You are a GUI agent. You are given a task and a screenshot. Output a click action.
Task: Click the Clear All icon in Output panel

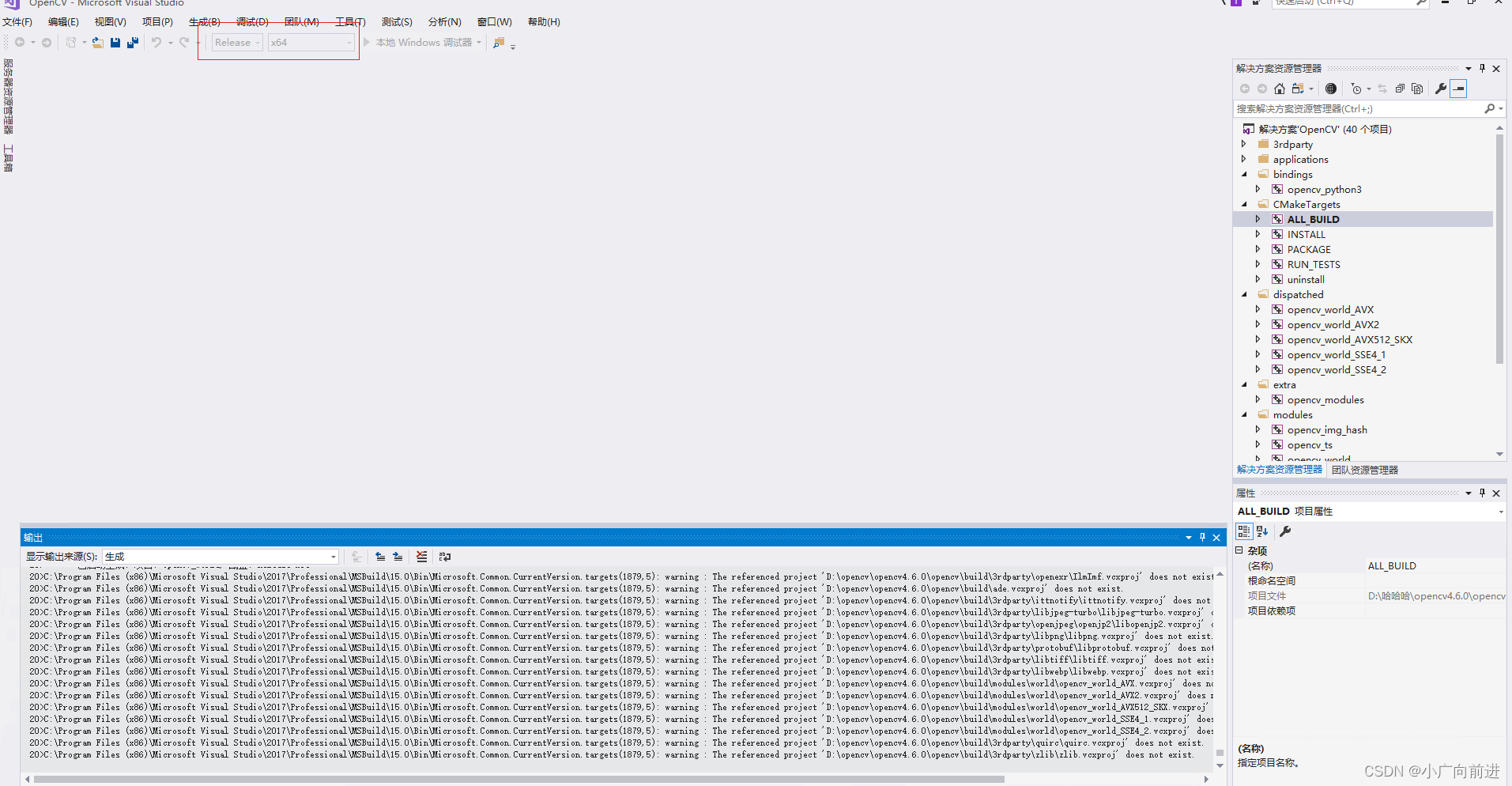pos(422,557)
